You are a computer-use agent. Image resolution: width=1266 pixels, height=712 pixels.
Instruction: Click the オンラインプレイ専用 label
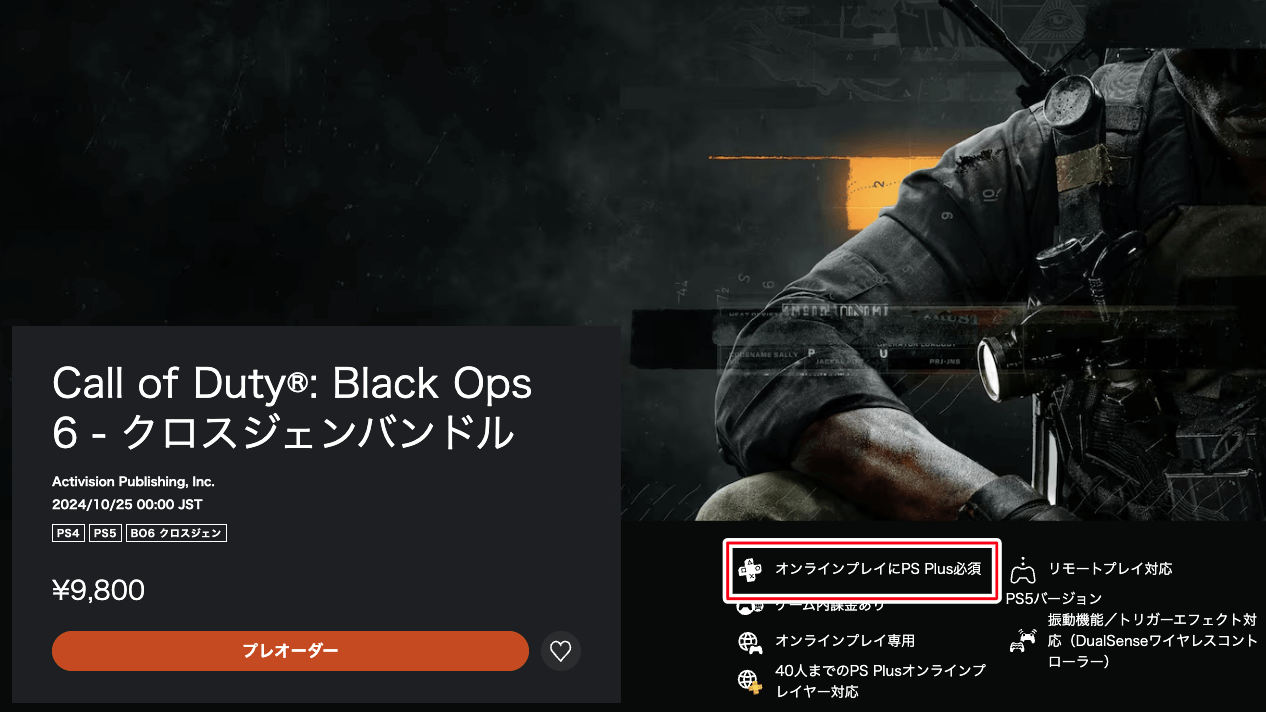click(x=845, y=640)
